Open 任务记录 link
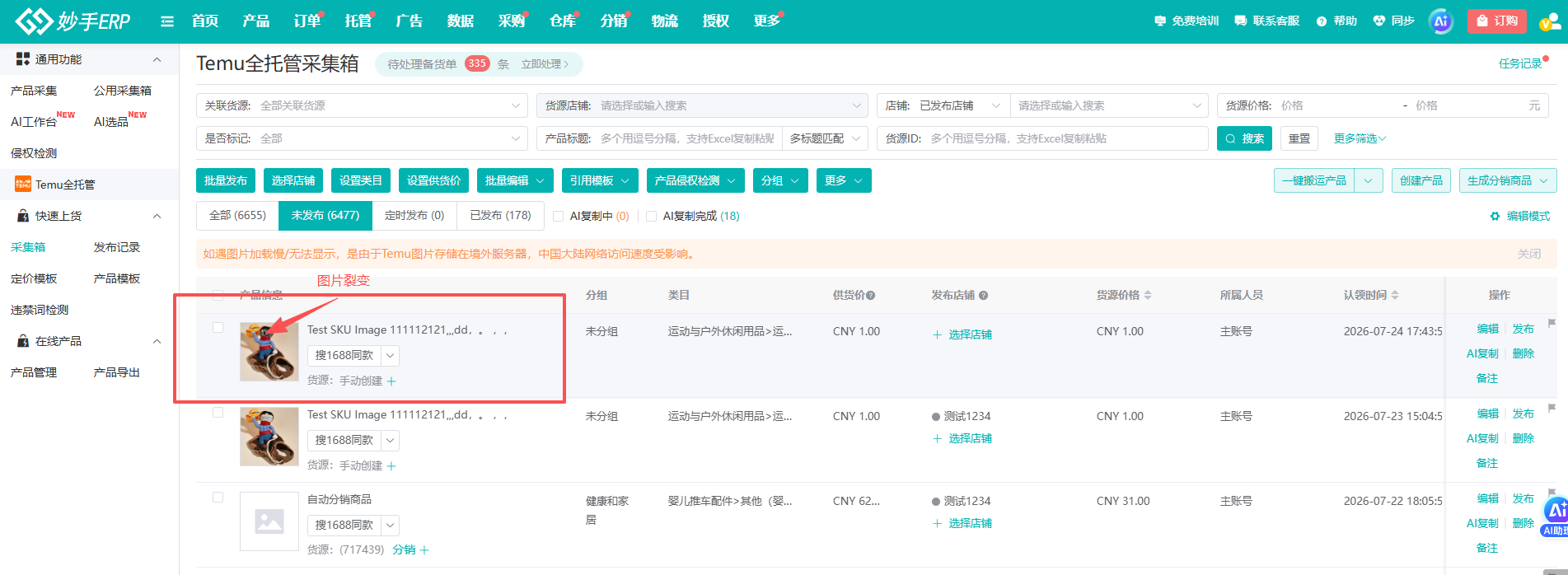Image resolution: width=1568 pixels, height=575 pixels. tap(1520, 63)
